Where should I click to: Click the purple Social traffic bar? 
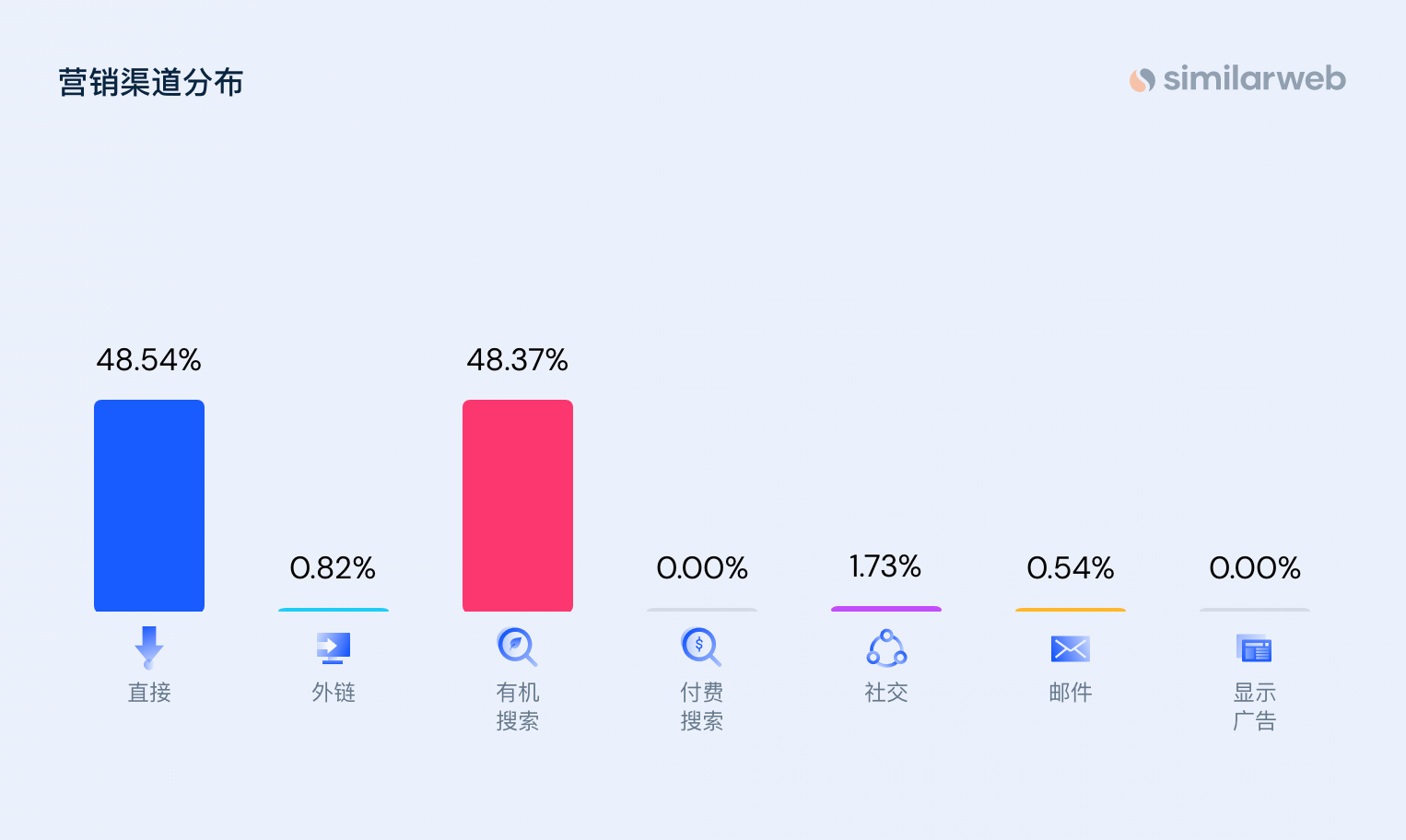(x=886, y=609)
